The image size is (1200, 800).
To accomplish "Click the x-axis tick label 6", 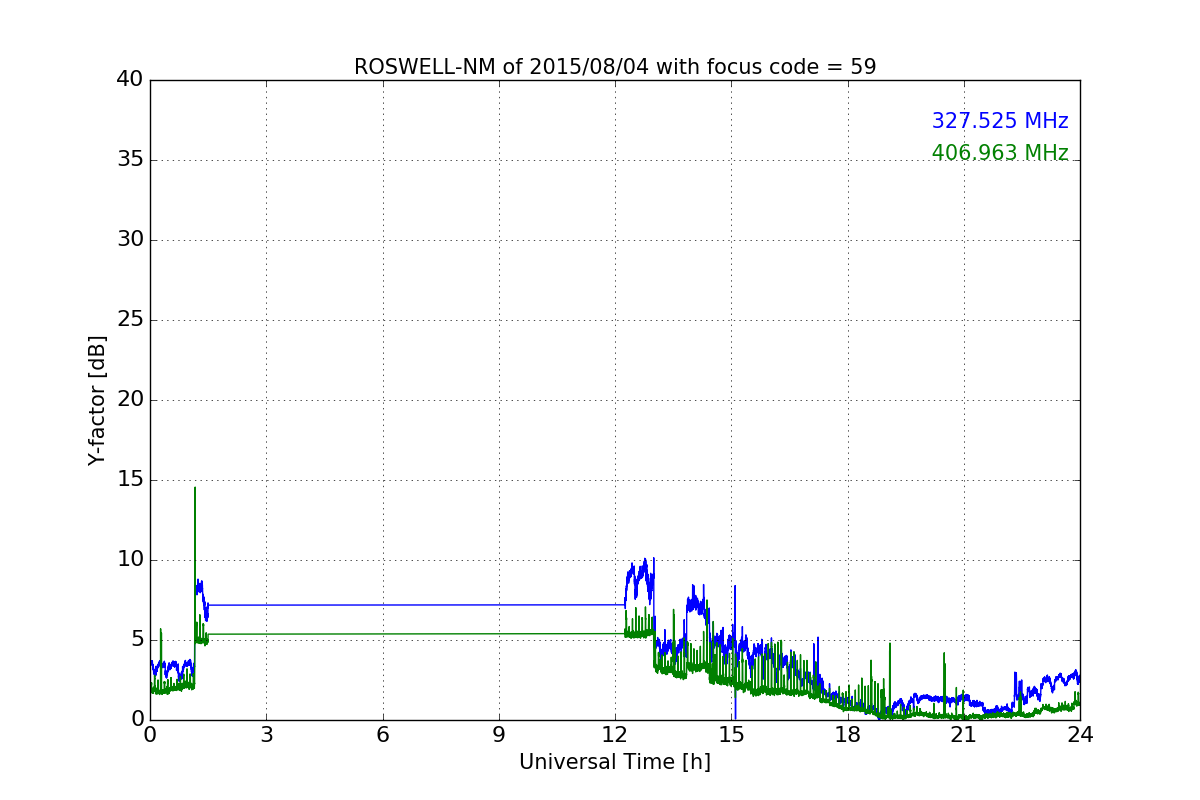I will (383, 734).
